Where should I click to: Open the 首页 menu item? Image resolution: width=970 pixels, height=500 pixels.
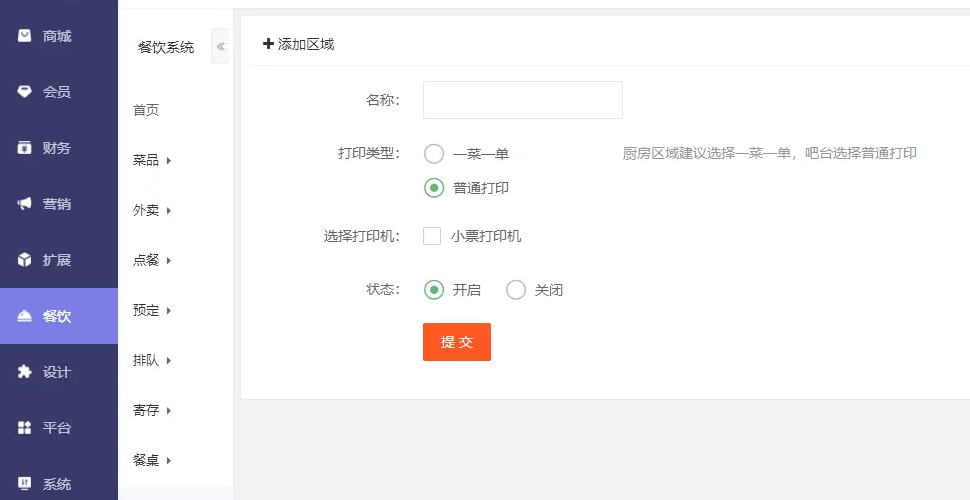pos(146,110)
